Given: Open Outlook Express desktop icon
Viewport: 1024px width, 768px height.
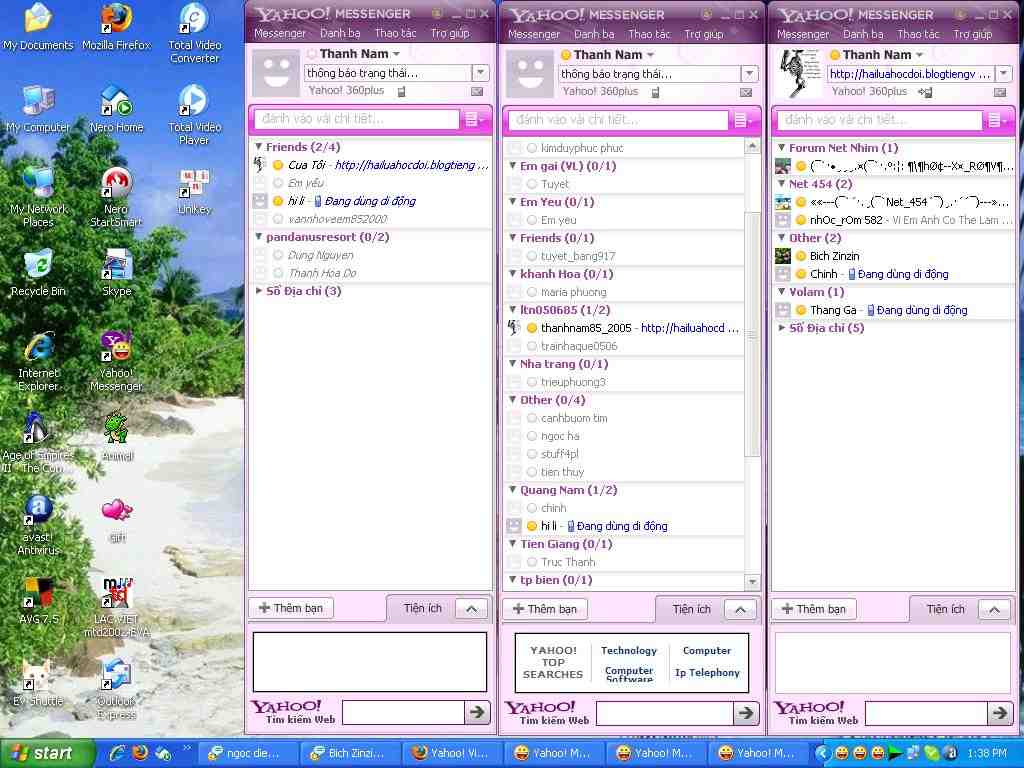Looking at the screenshot, I should (x=116, y=690).
